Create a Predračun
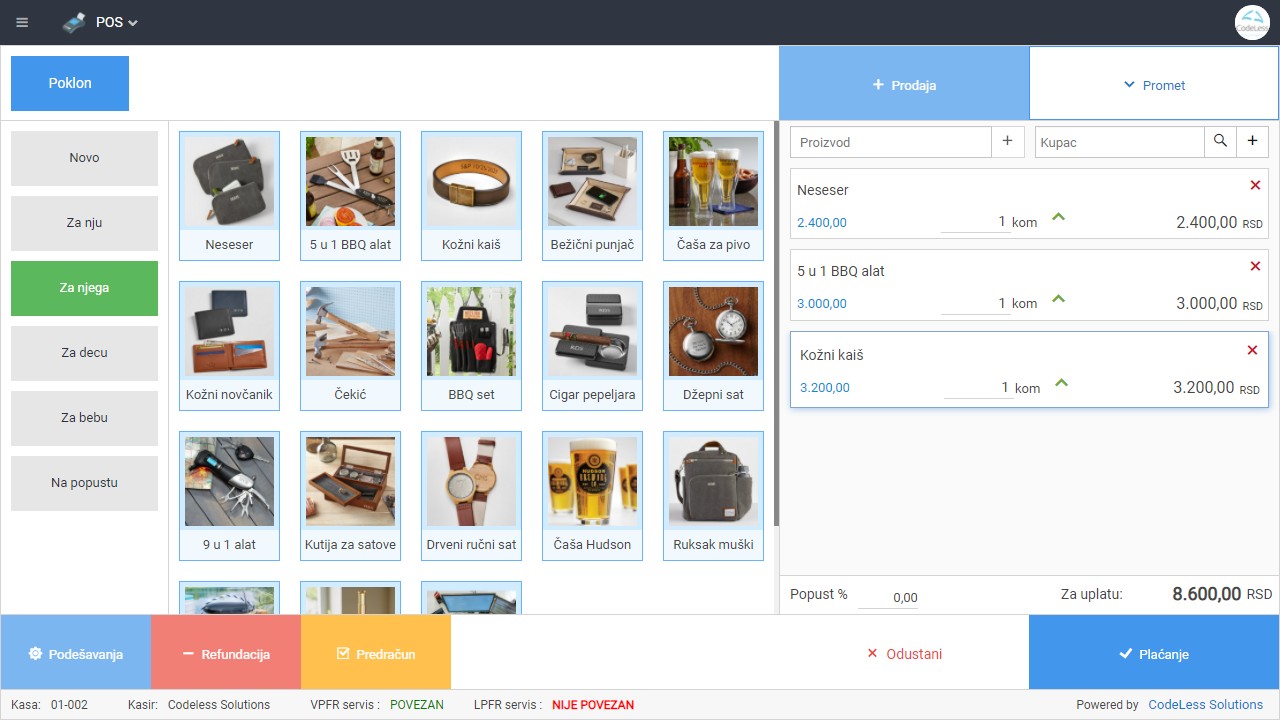 (x=376, y=653)
